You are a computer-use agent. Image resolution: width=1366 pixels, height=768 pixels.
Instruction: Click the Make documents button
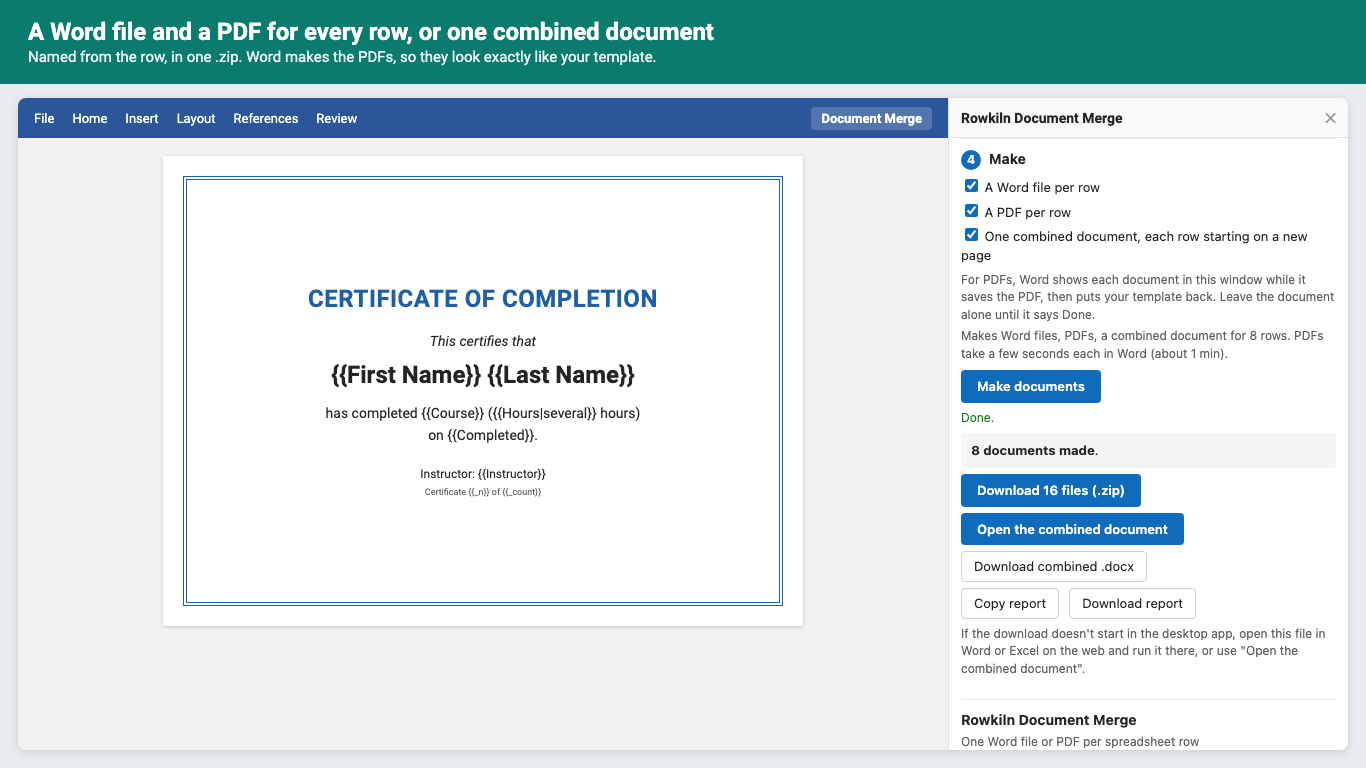tap(1031, 386)
